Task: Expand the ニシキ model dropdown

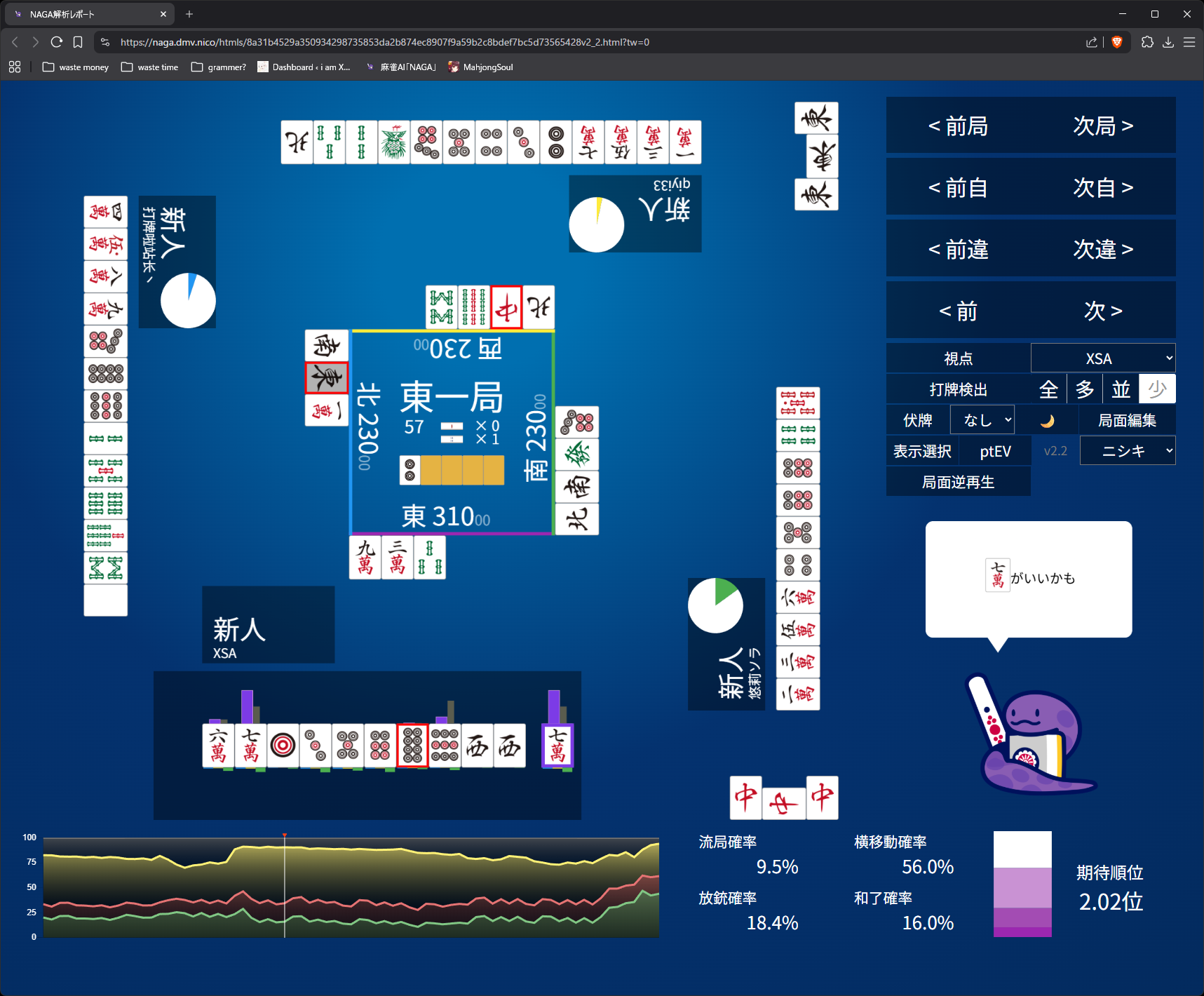Action: pyautogui.click(x=1128, y=451)
